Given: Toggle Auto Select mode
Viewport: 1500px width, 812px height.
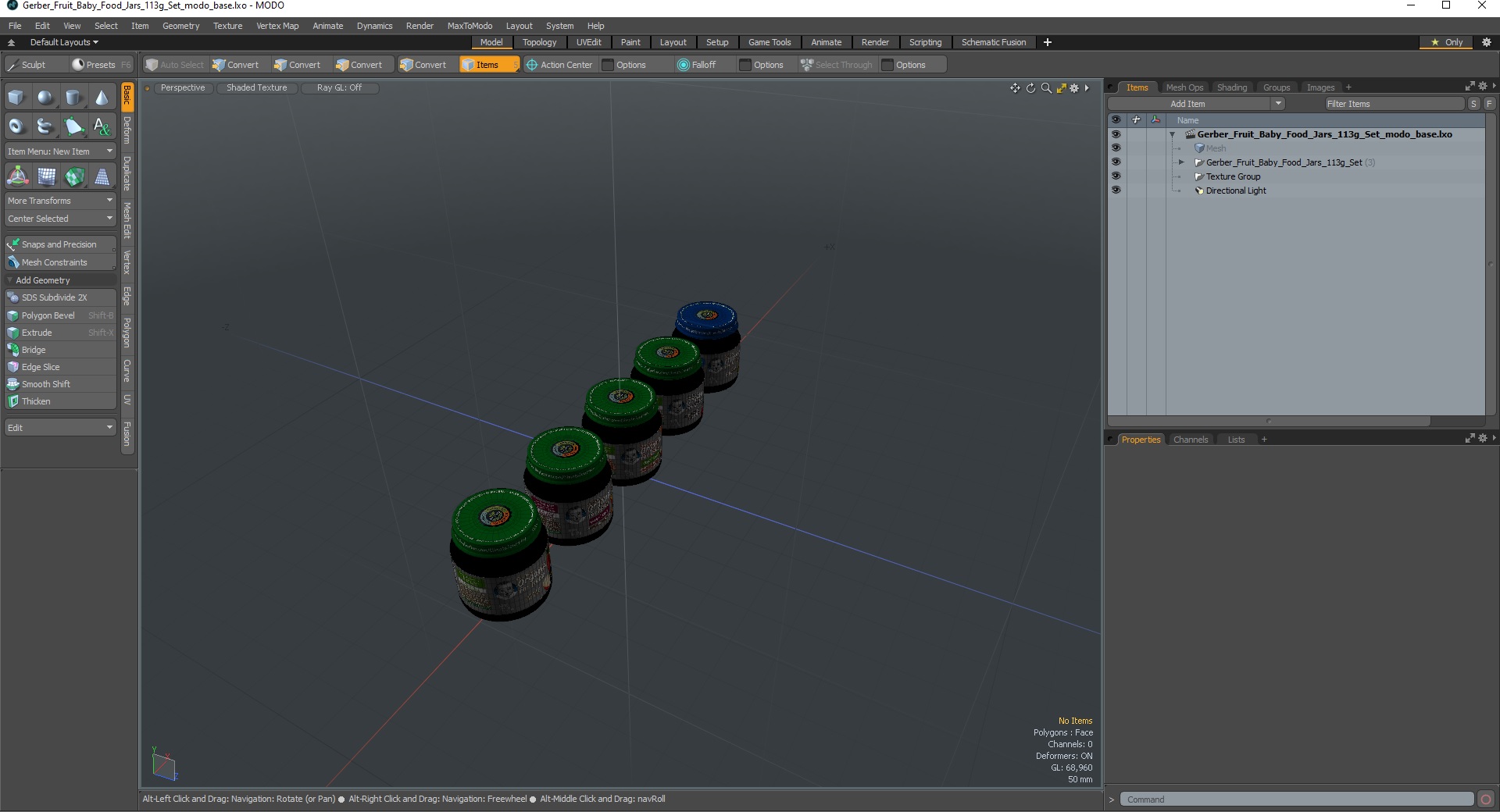Looking at the screenshot, I should click(174, 65).
